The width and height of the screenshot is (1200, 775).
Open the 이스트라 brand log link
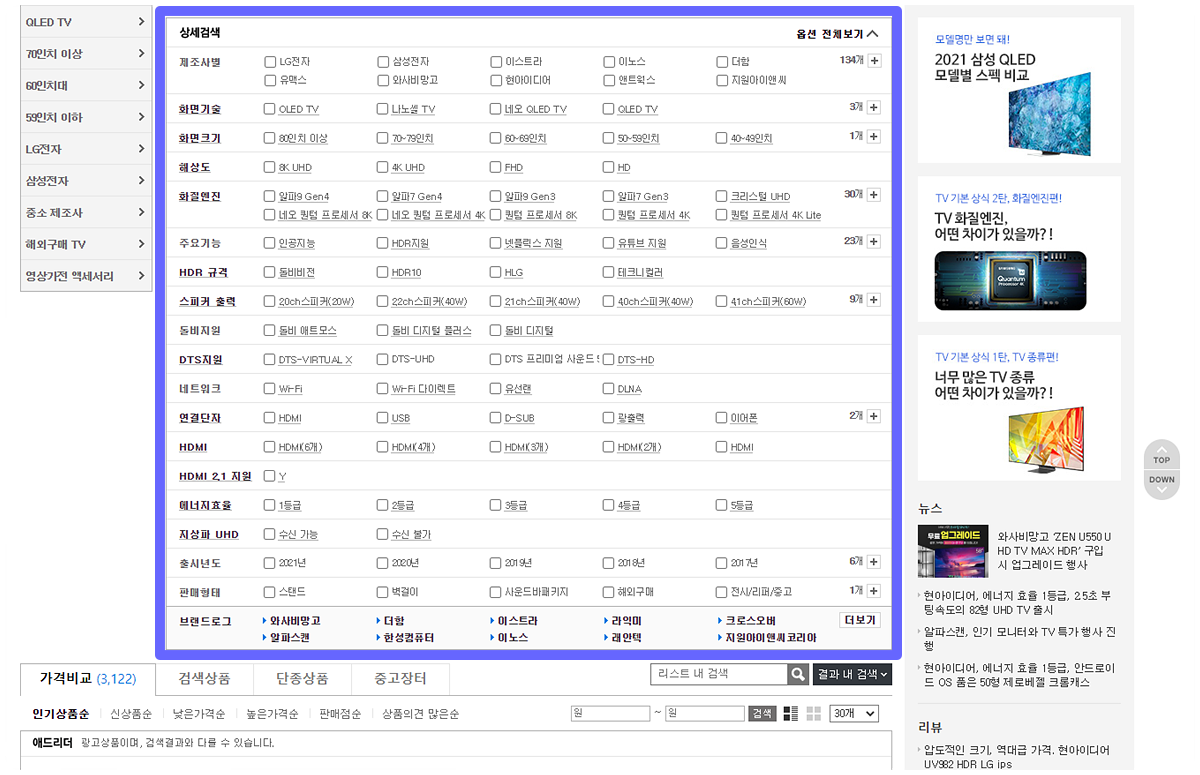coord(518,621)
